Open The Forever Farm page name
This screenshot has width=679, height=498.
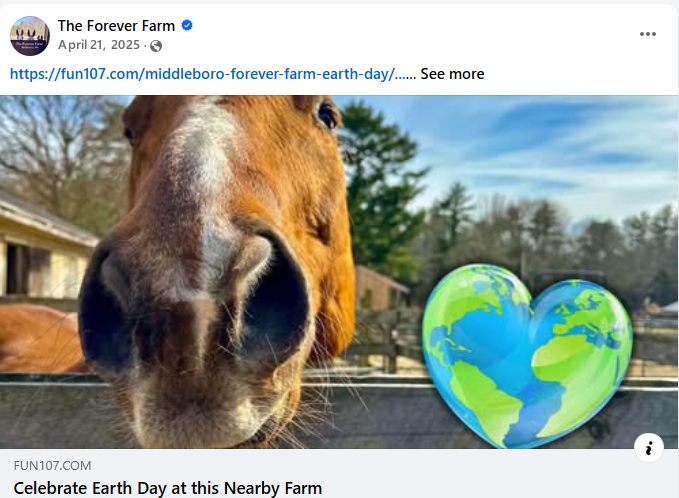point(116,25)
